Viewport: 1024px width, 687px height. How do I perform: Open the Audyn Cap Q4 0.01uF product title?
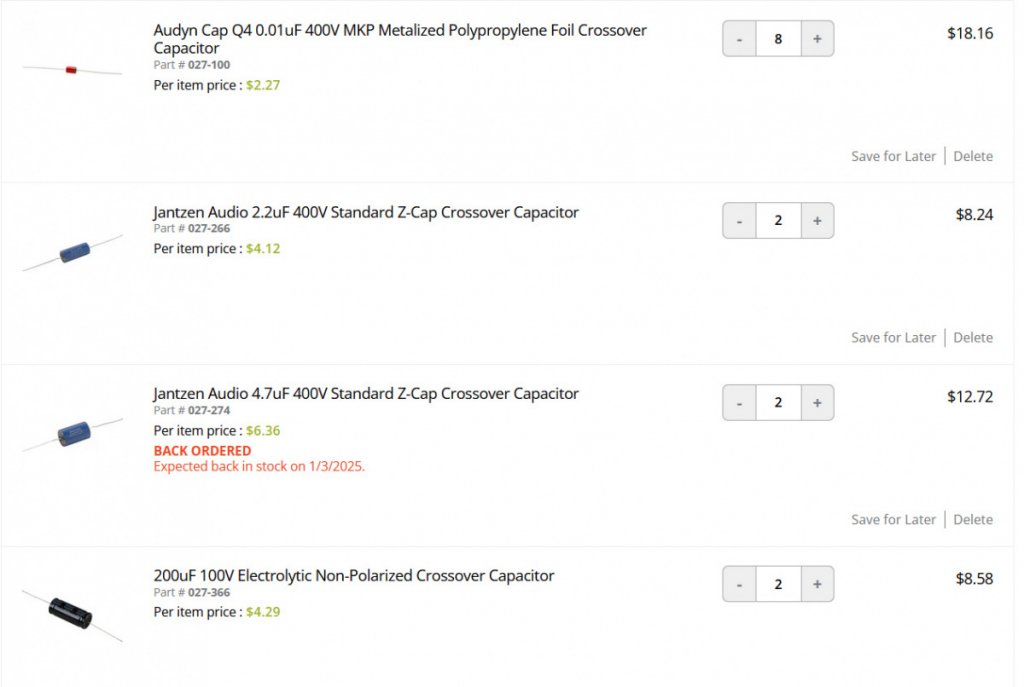[400, 39]
